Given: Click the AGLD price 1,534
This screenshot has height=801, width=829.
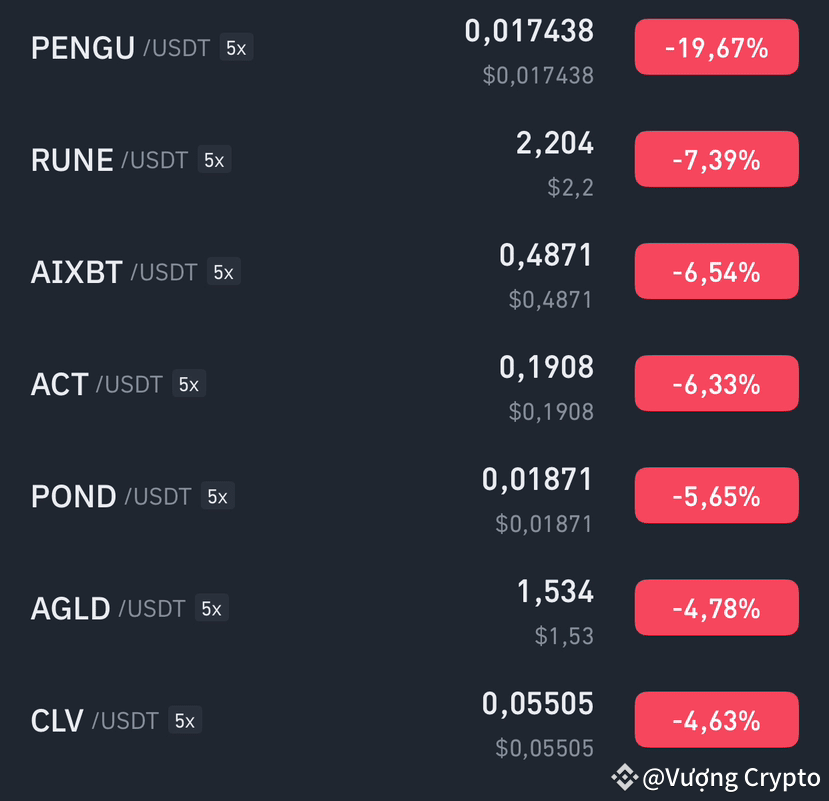Looking at the screenshot, I should click(555, 592).
